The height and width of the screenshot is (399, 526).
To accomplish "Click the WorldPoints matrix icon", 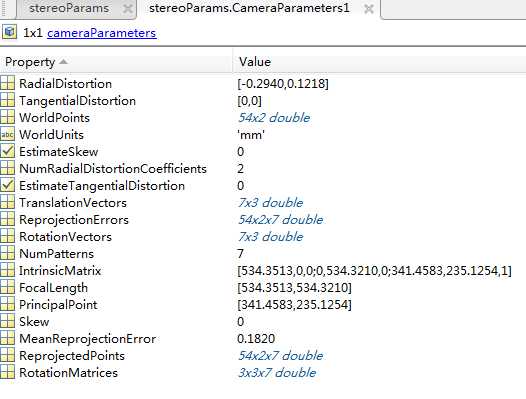I will tap(7, 117).
